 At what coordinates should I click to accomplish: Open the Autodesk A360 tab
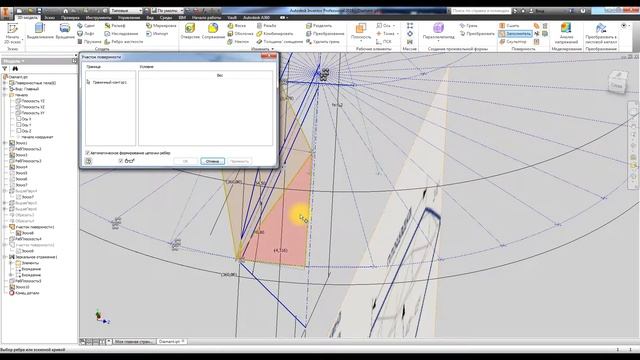pyautogui.click(x=256, y=18)
